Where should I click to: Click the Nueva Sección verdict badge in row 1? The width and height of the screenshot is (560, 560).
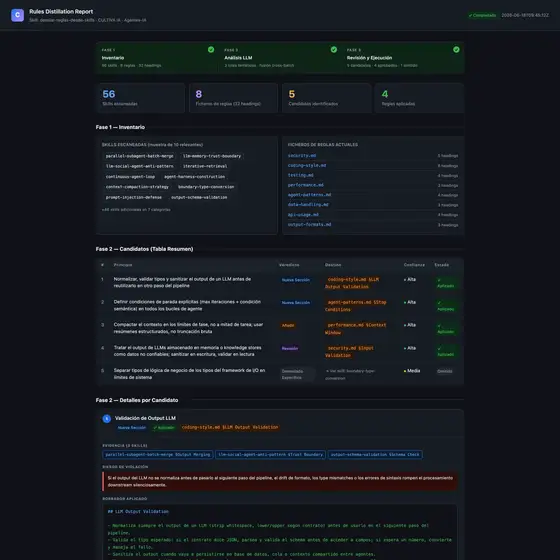click(x=296, y=280)
